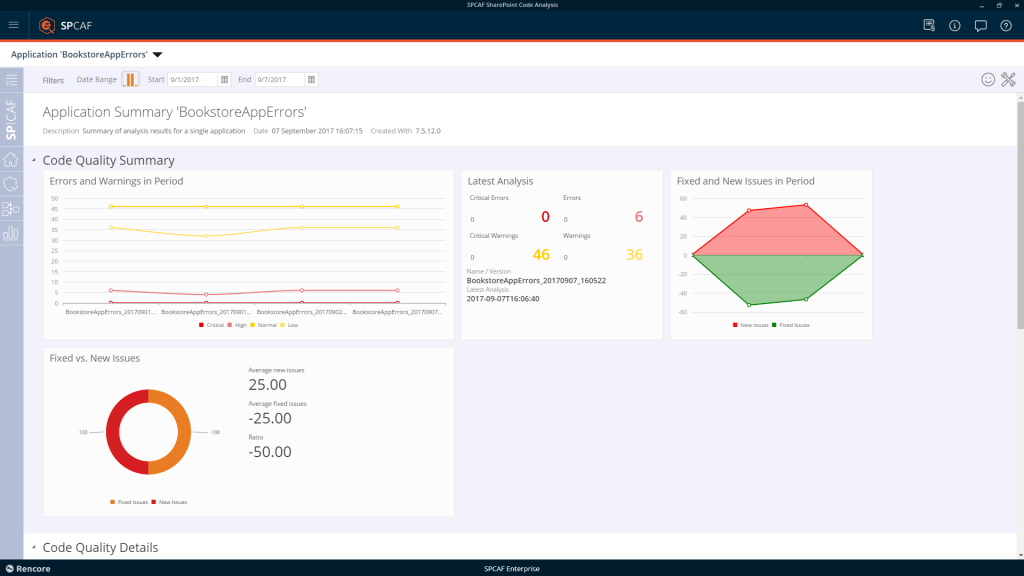The height and width of the screenshot is (576, 1024).
Task: Open the feedback chat bubble icon
Action: click(980, 26)
